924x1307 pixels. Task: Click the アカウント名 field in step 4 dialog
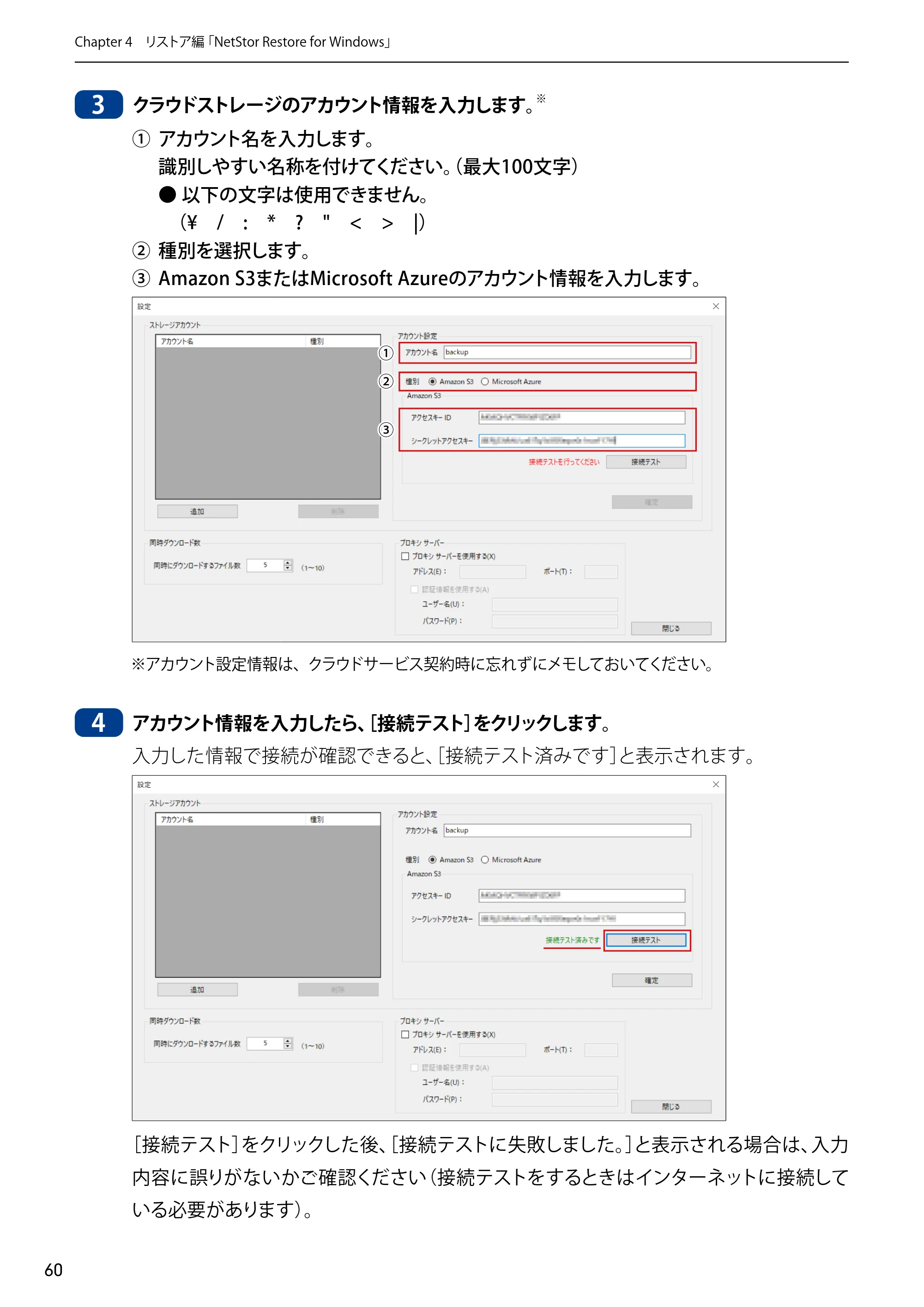pyautogui.click(x=567, y=831)
